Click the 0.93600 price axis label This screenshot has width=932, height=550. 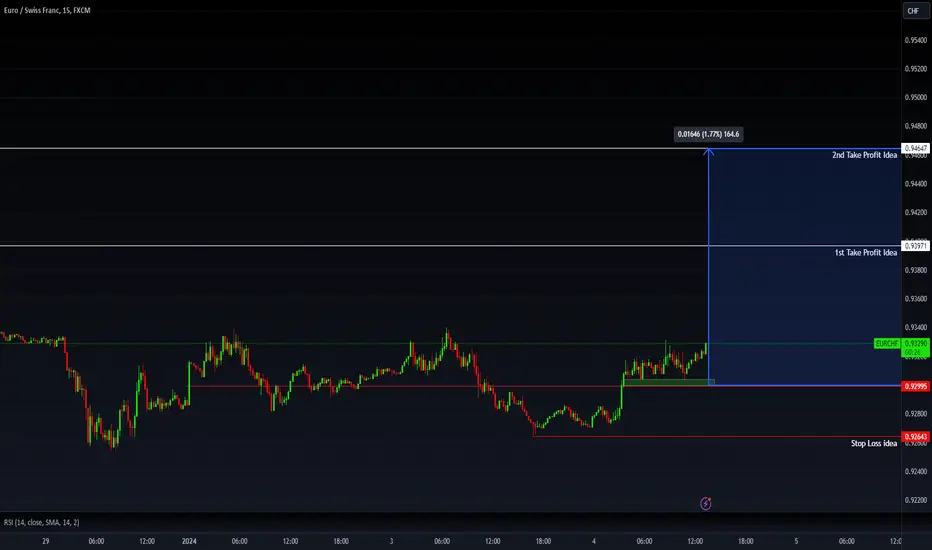[915, 299]
